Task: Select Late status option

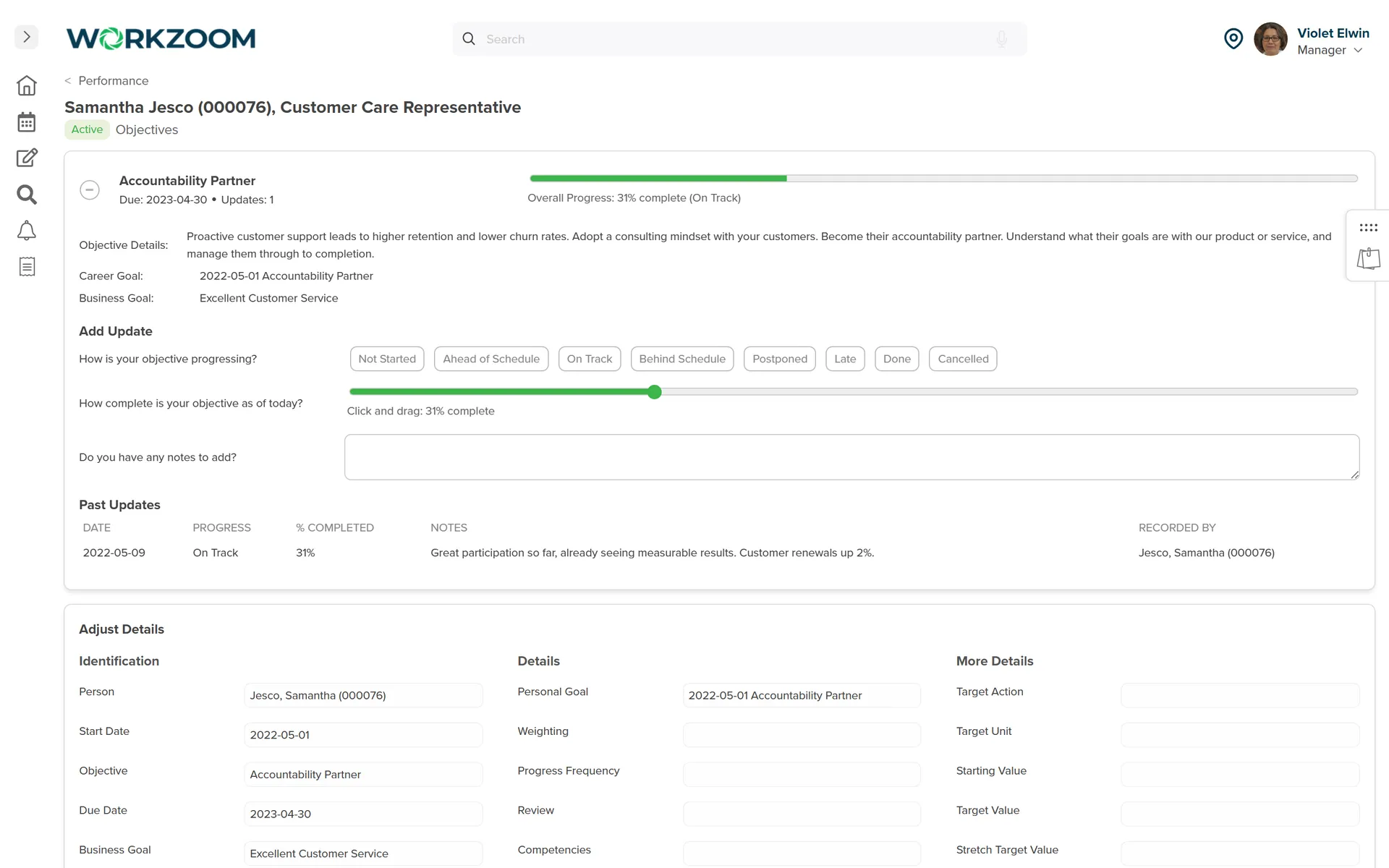Action: 845,359
